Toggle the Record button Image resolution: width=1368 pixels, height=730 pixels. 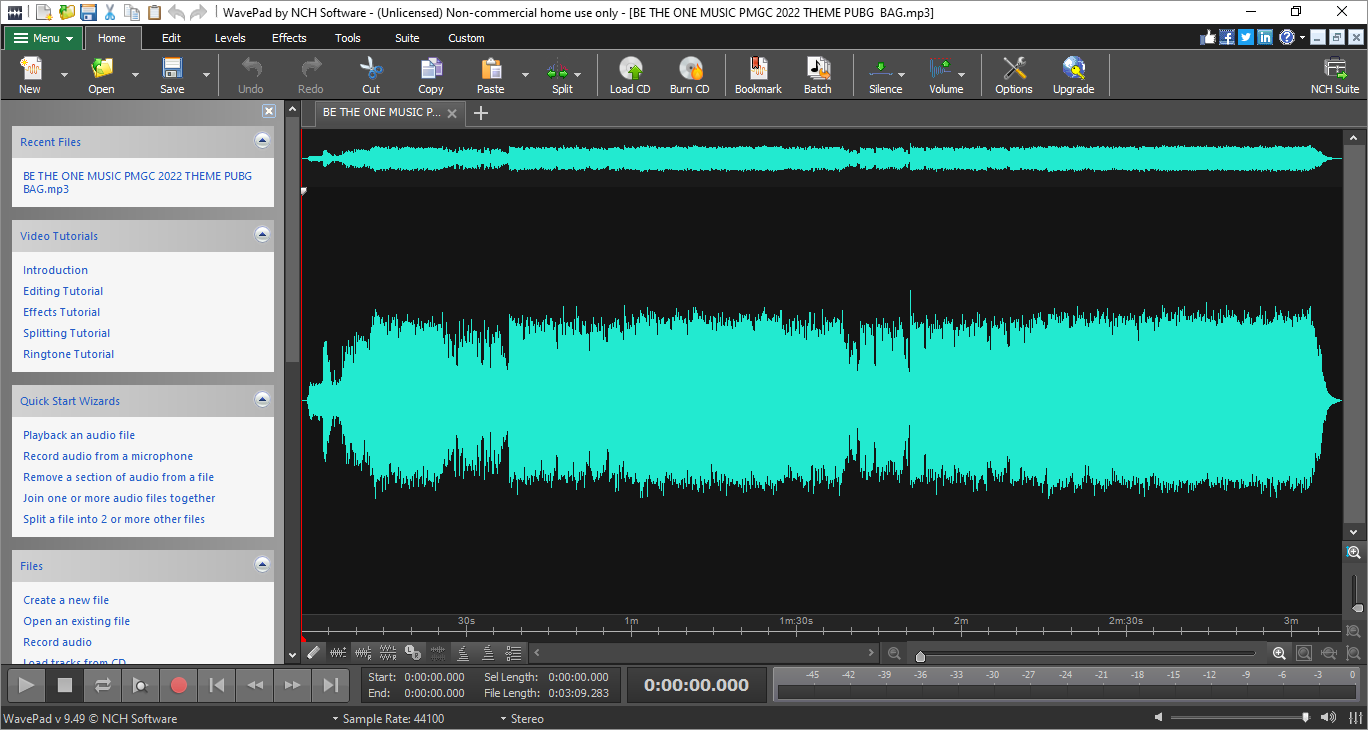click(x=179, y=685)
